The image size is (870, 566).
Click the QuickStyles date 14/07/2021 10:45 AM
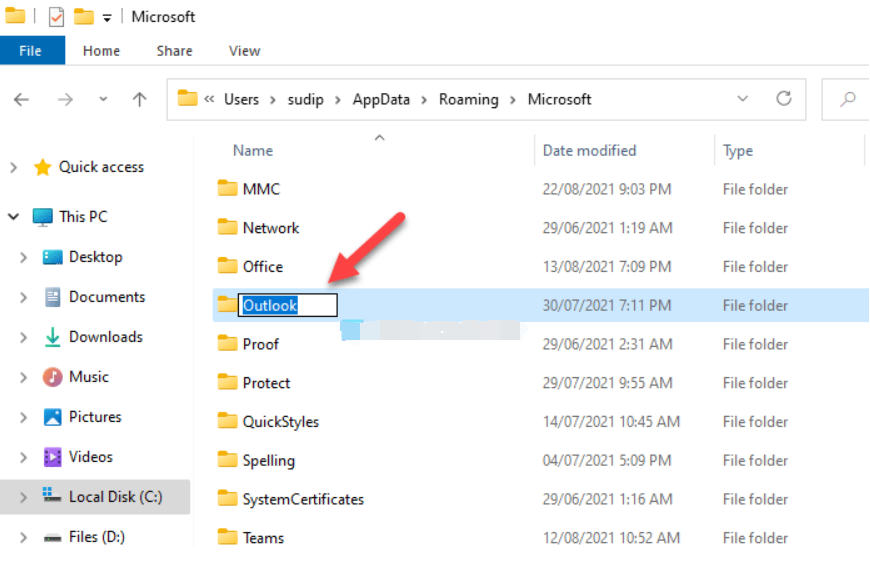click(611, 422)
